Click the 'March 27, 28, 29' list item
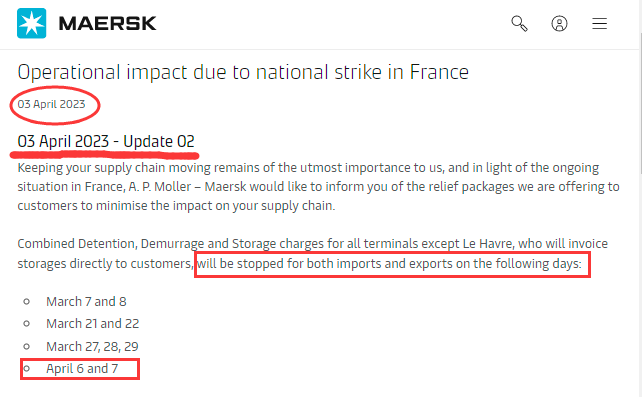This screenshot has height=397, width=642. click(x=92, y=347)
